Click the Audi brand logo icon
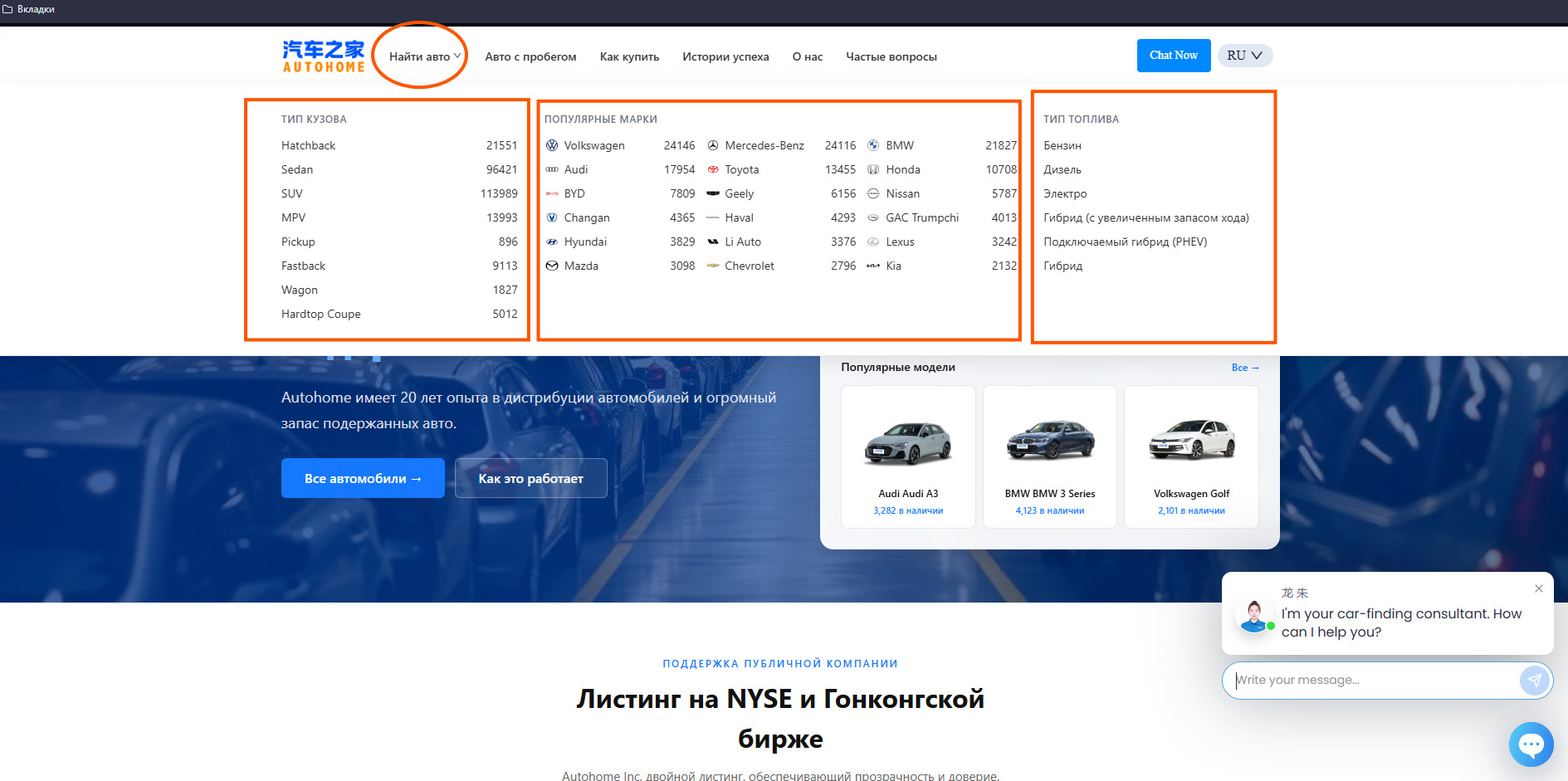1568x781 pixels. [x=552, y=169]
